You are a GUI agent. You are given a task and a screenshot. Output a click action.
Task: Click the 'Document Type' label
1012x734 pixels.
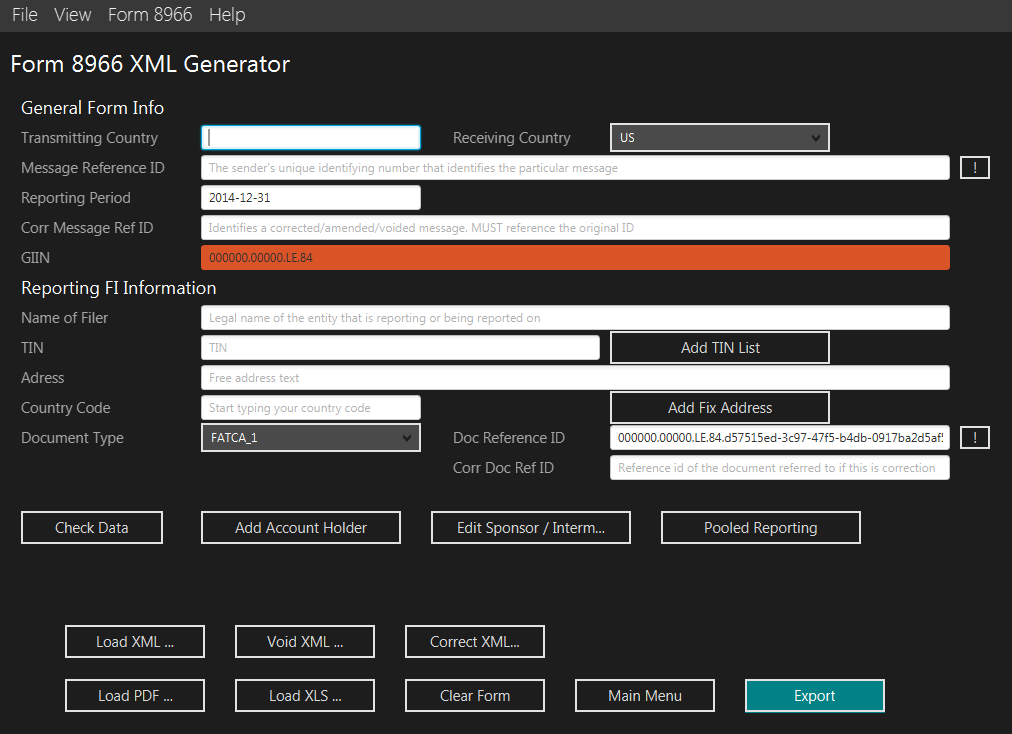tap(72, 438)
